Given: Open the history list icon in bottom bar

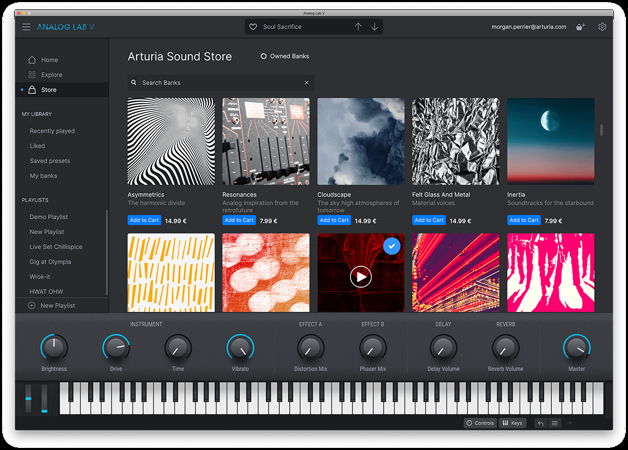Looking at the screenshot, I should [x=555, y=423].
